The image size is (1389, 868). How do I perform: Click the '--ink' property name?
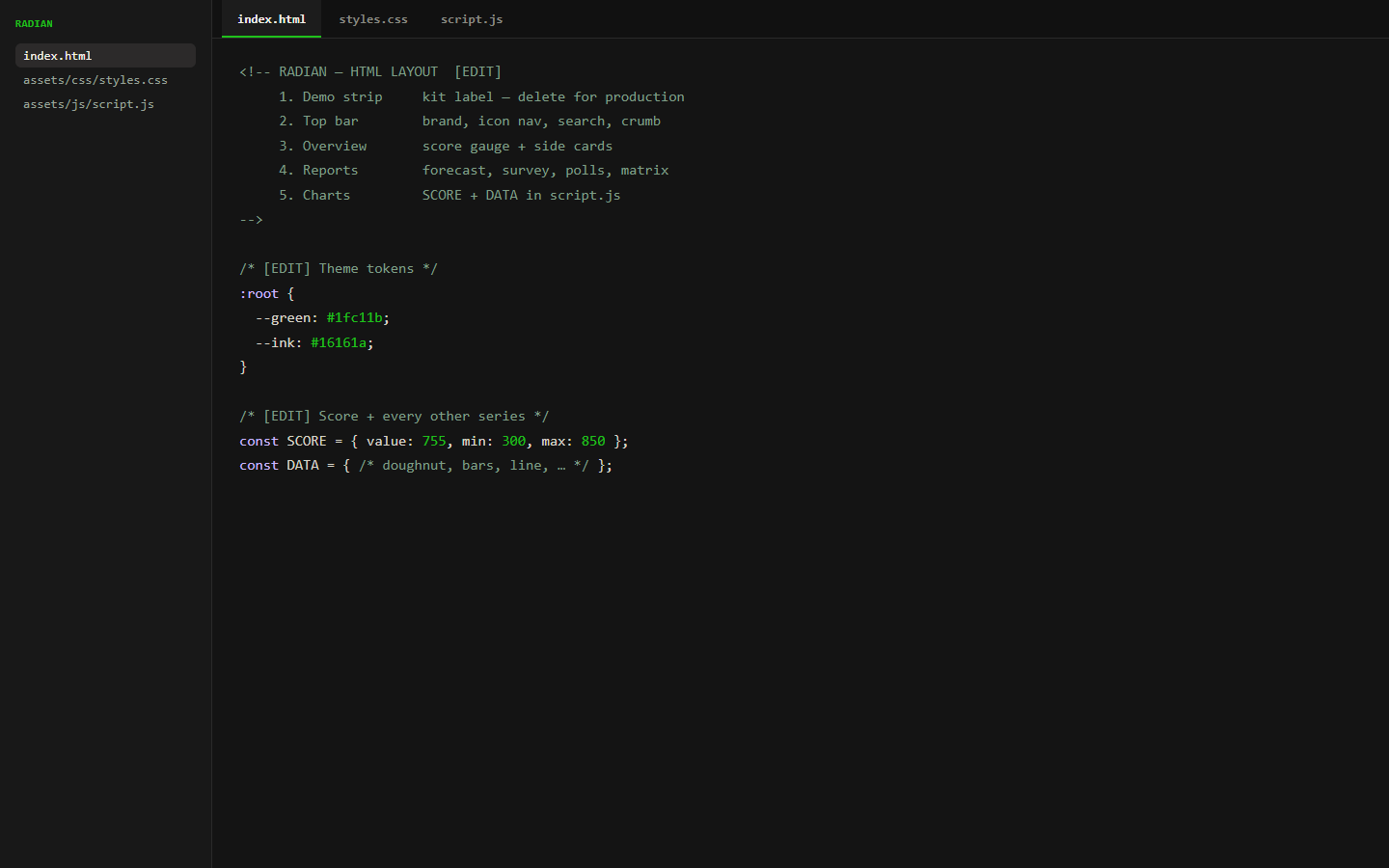pyautogui.click(x=275, y=342)
